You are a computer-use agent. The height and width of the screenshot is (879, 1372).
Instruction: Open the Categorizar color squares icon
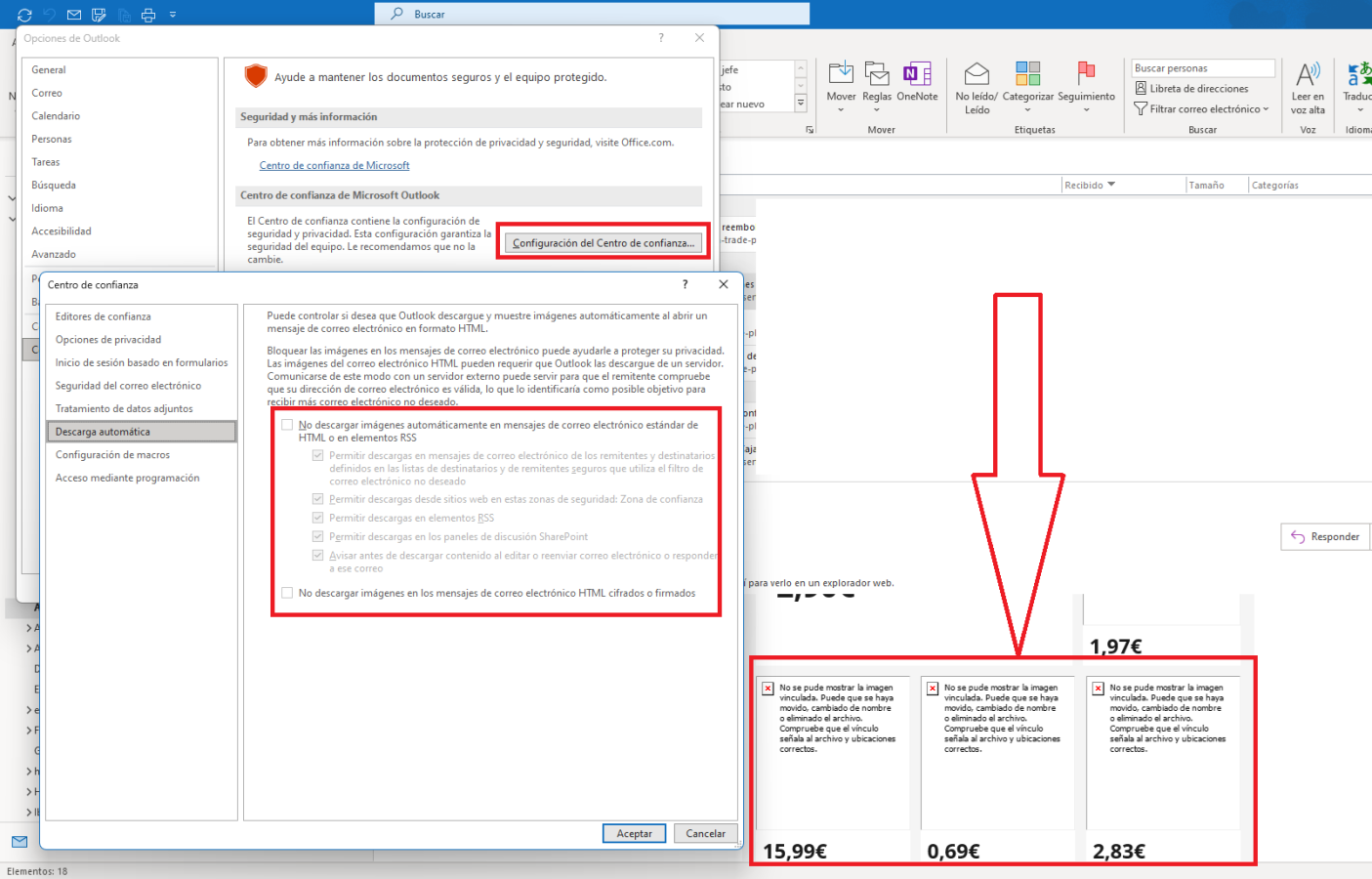[x=1027, y=74]
